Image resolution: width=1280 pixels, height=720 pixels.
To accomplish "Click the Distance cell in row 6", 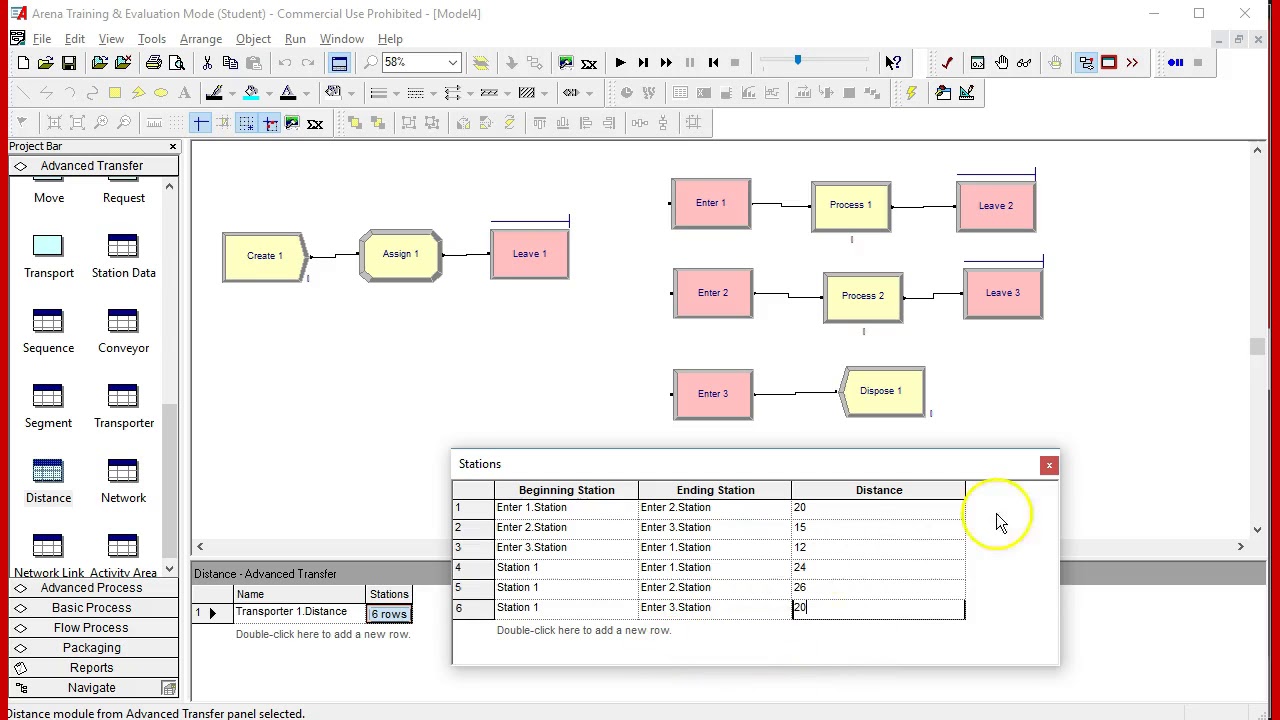I will pyautogui.click(x=878, y=608).
